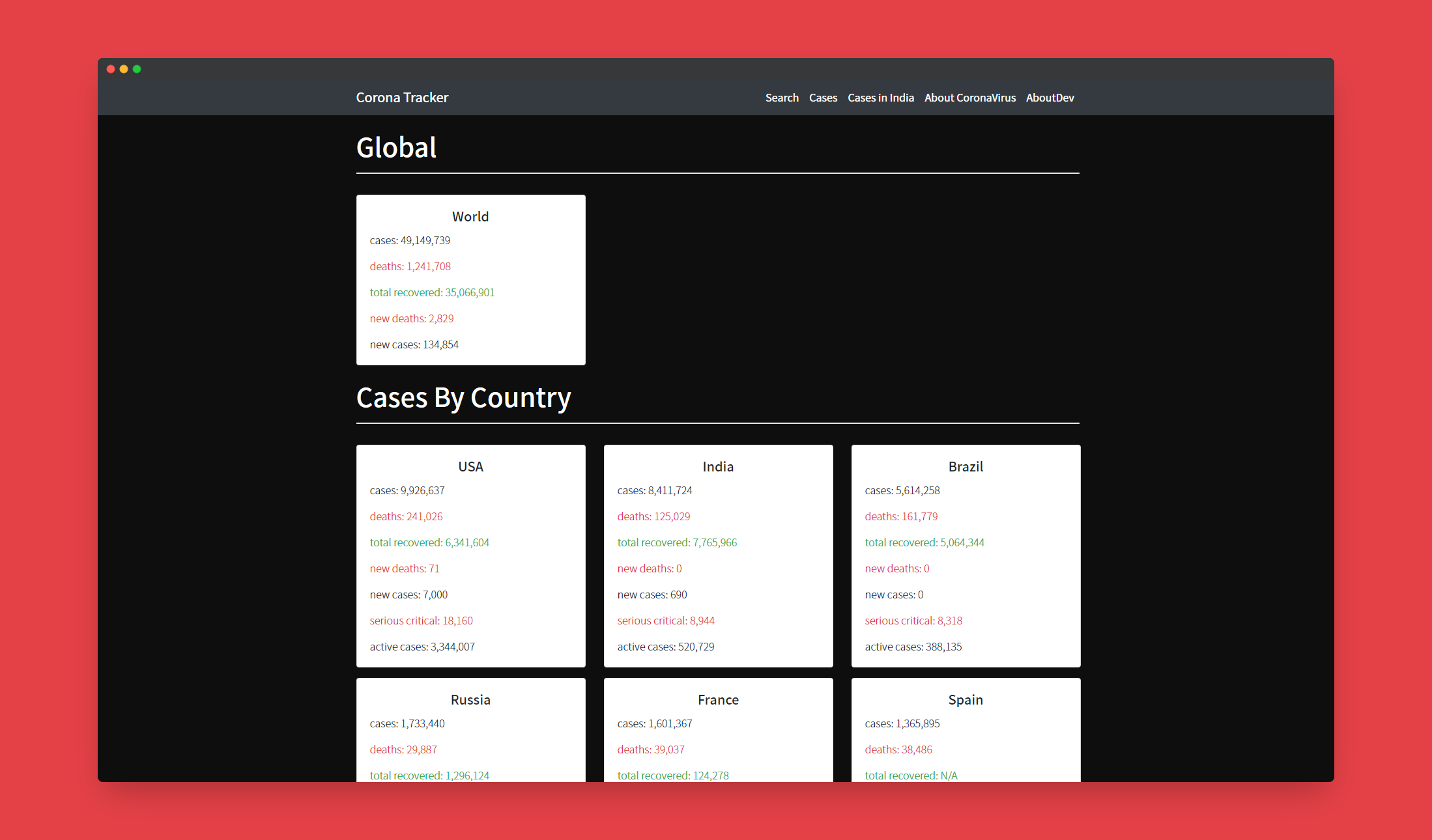Click the green maximize window dot
Viewport: 1432px width, 840px height.
click(x=137, y=69)
